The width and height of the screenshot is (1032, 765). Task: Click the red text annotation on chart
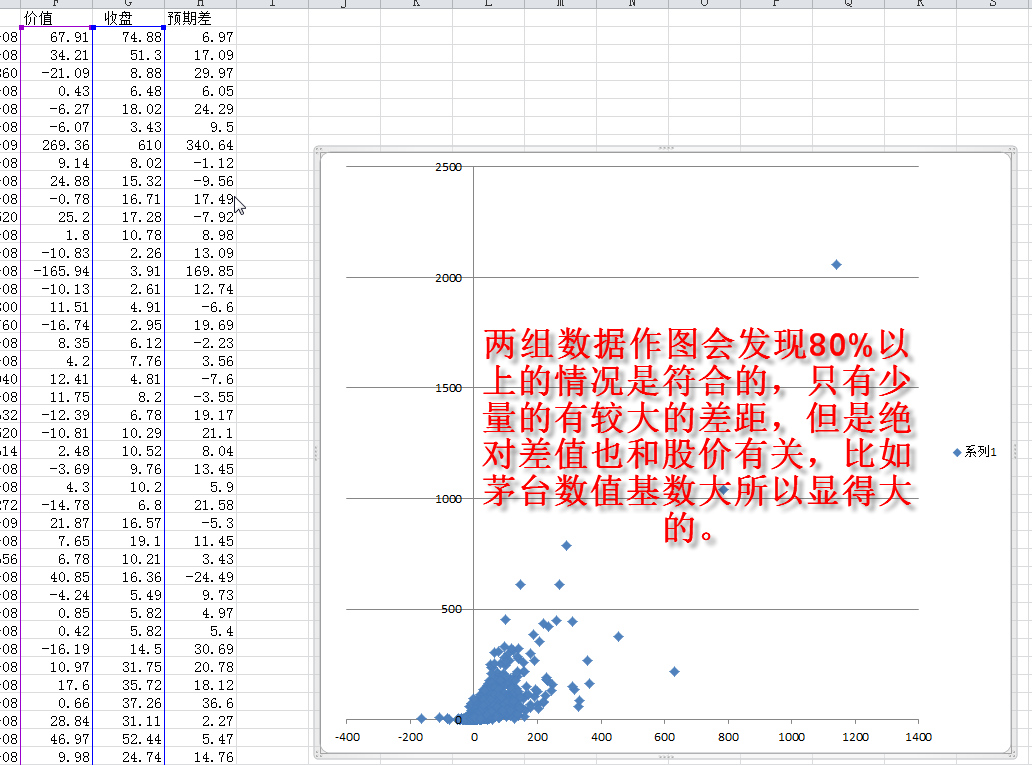(x=697, y=435)
